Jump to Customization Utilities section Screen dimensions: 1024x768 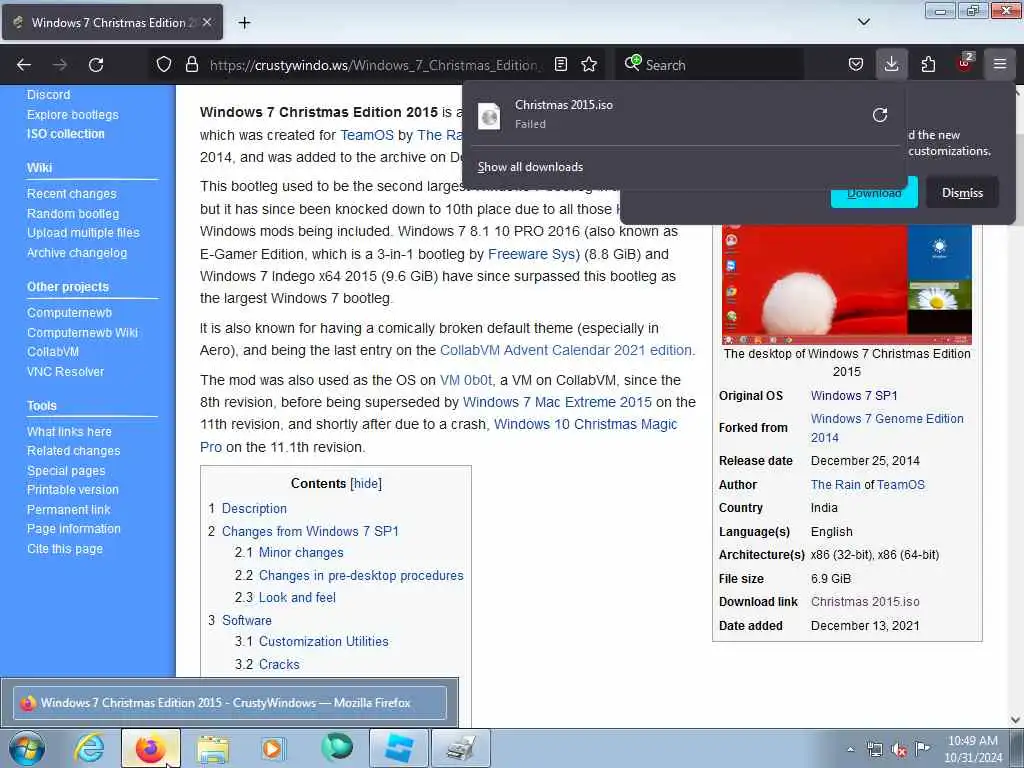pos(323,642)
